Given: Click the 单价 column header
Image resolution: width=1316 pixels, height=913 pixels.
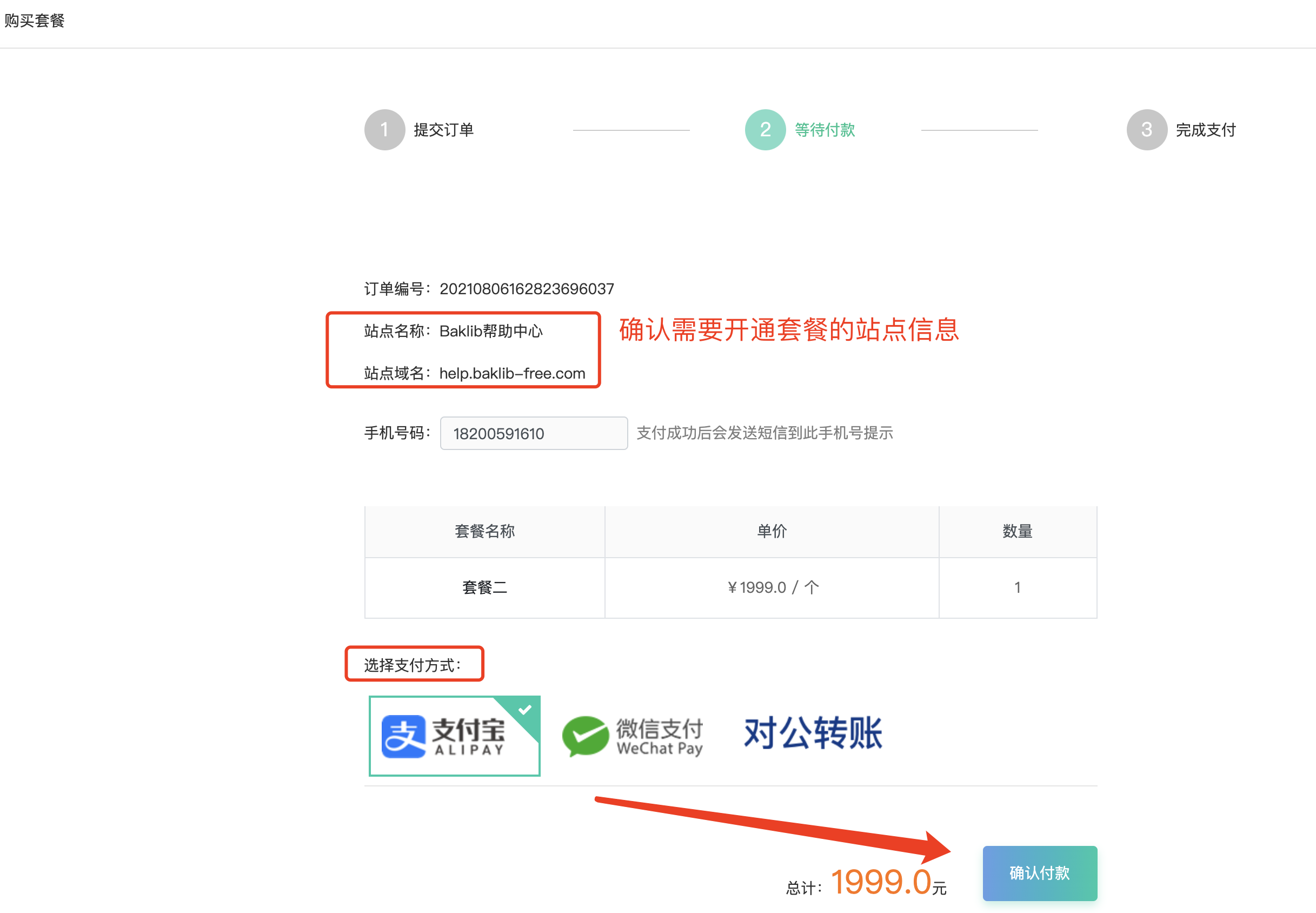Looking at the screenshot, I should pyautogui.click(x=772, y=532).
